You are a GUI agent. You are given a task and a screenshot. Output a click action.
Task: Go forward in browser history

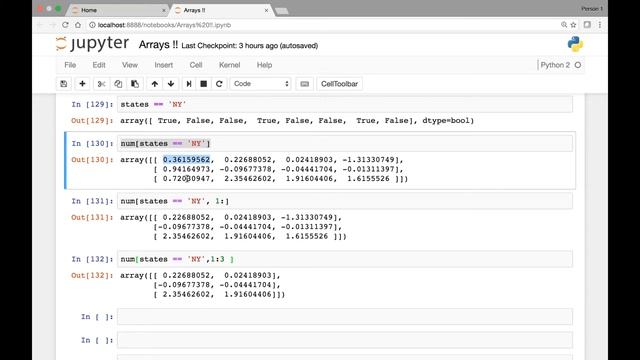[x=53, y=25]
